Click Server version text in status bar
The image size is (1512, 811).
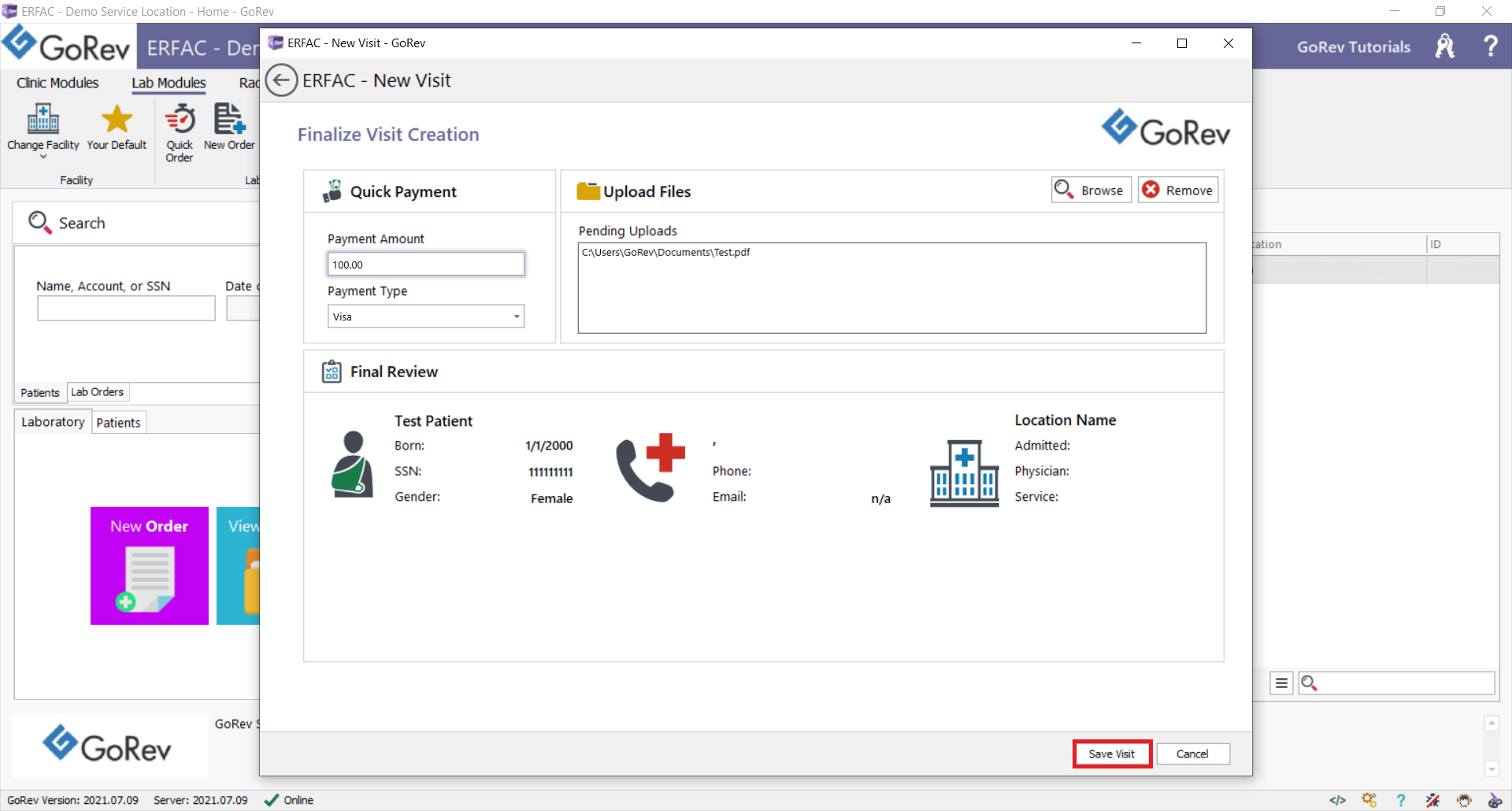200,800
